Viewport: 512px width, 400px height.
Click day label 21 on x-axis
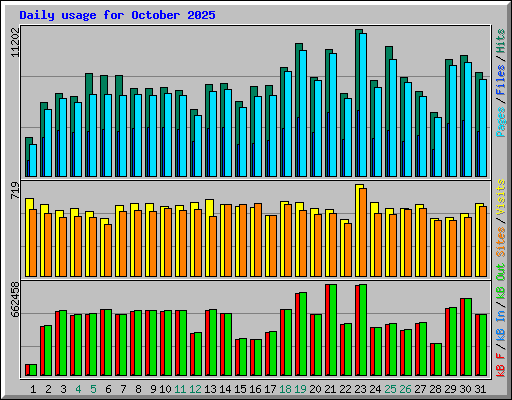[330, 389]
